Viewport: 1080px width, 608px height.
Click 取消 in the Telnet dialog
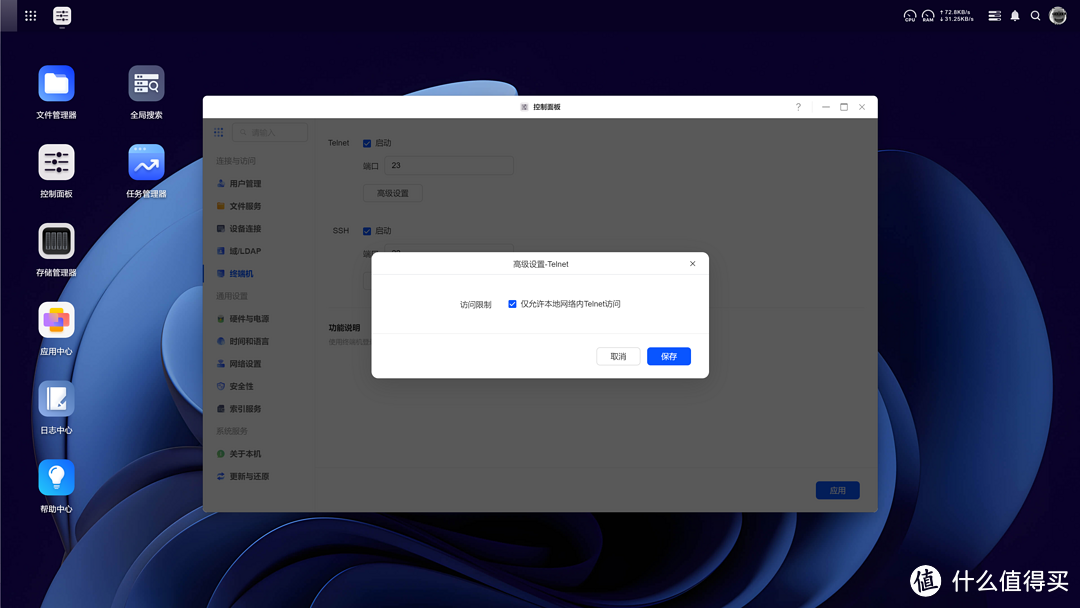pos(618,356)
